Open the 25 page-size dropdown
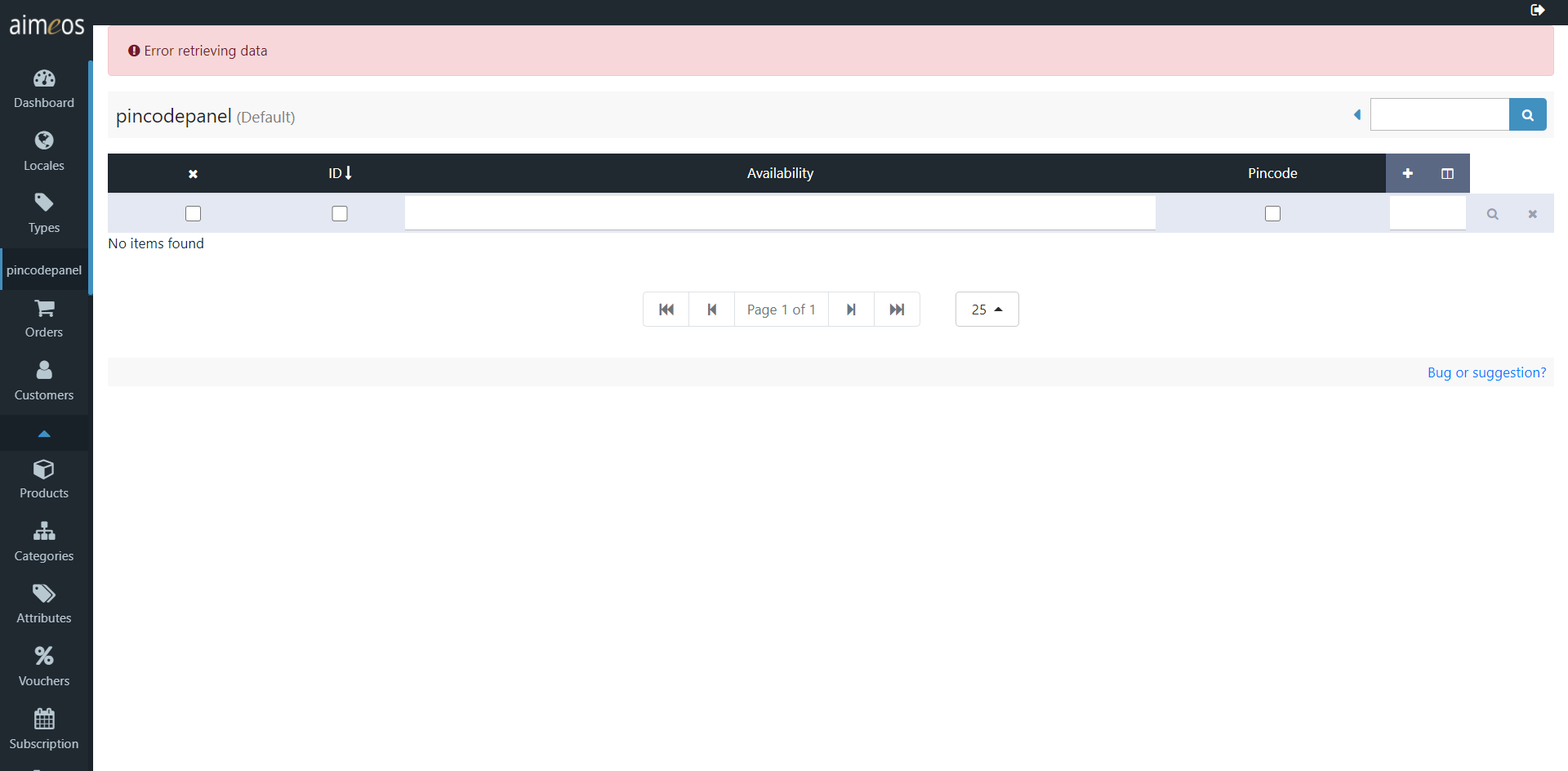The width and height of the screenshot is (1568, 771). pyautogui.click(x=987, y=310)
